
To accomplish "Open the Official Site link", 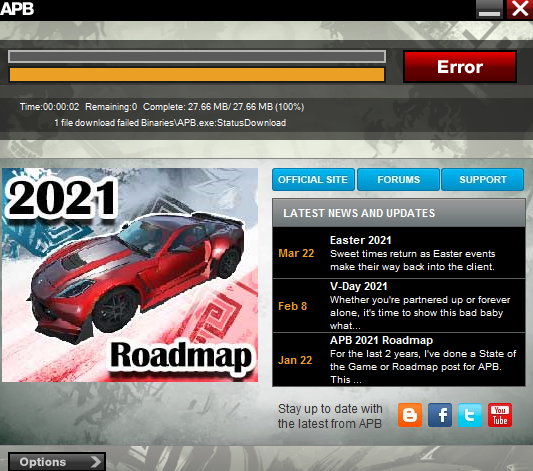I will point(313,179).
